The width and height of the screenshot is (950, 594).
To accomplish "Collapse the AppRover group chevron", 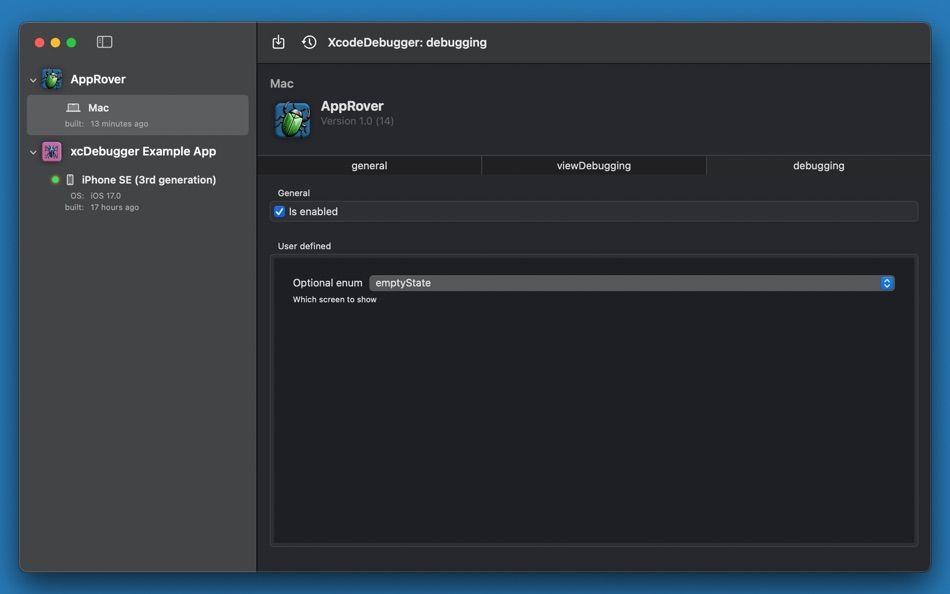I will point(33,80).
